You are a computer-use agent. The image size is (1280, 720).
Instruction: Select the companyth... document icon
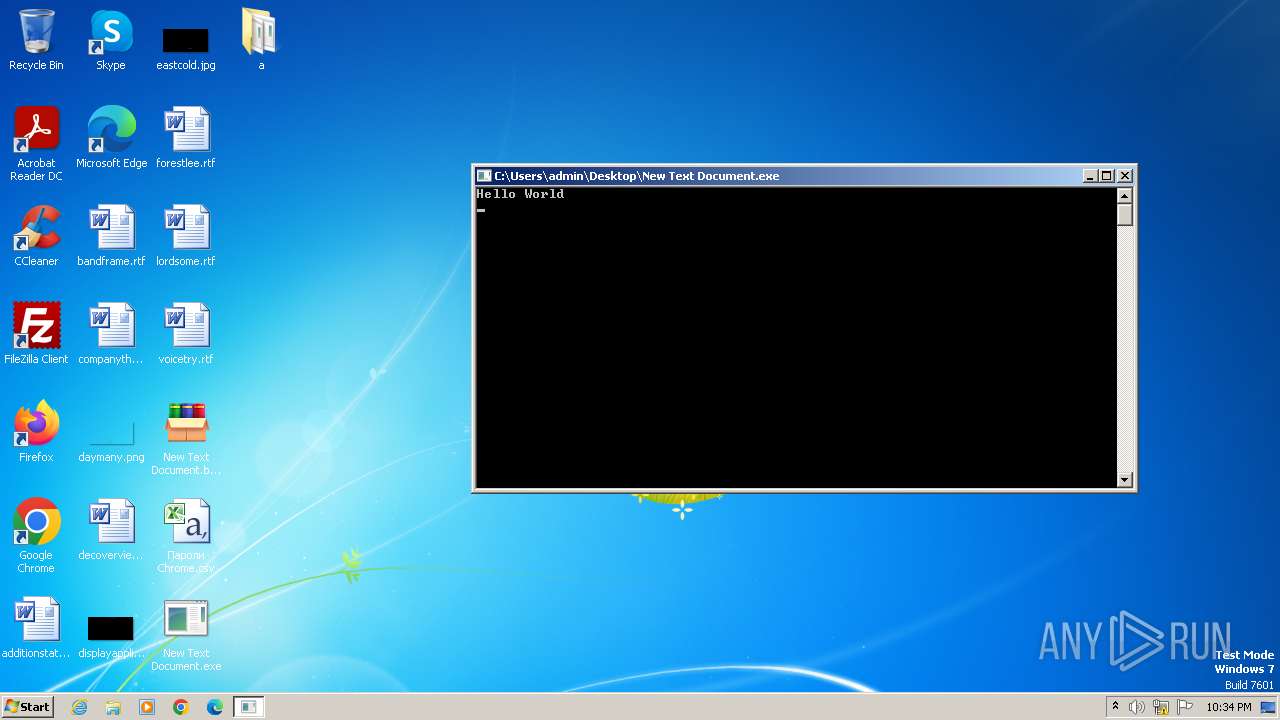coord(111,334)
